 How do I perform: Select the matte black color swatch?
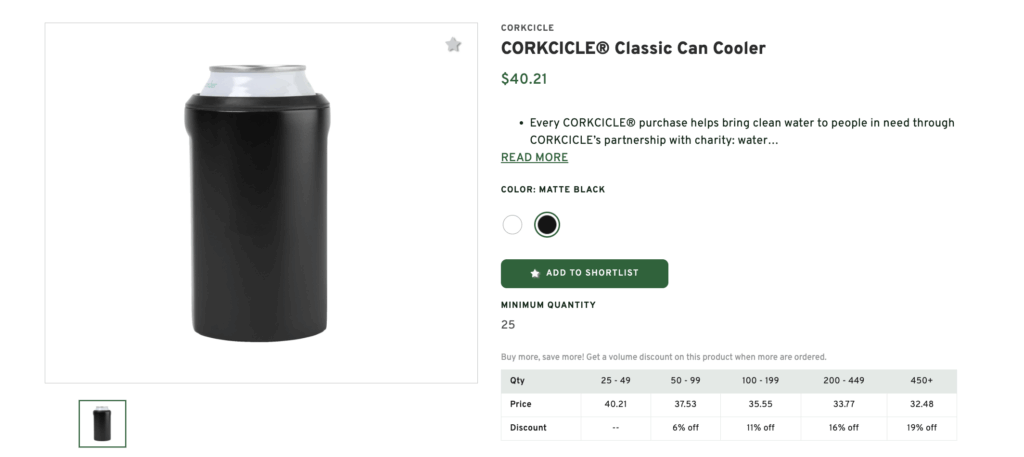(546, 225)
